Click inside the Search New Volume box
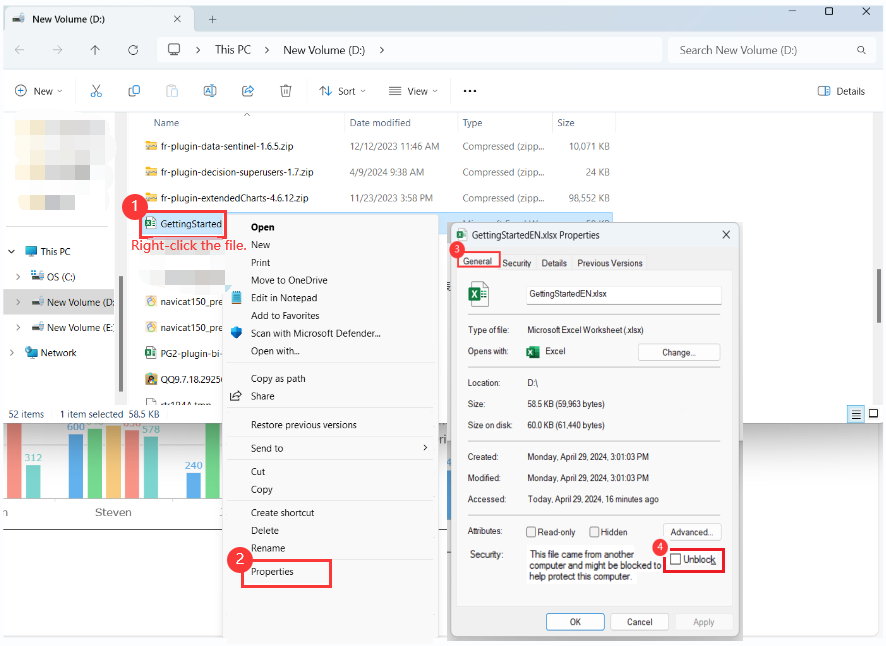886x646 pixels. (770, 49)
